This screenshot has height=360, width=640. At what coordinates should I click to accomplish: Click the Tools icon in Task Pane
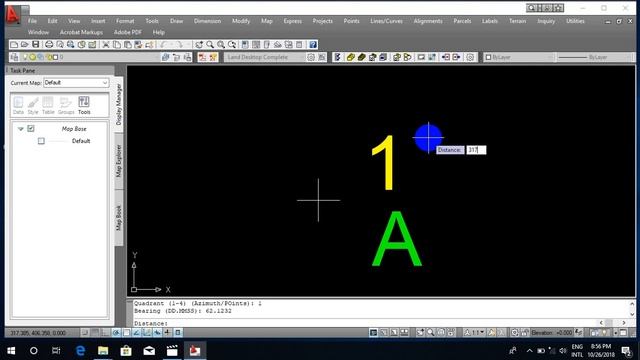pos(84,105)
